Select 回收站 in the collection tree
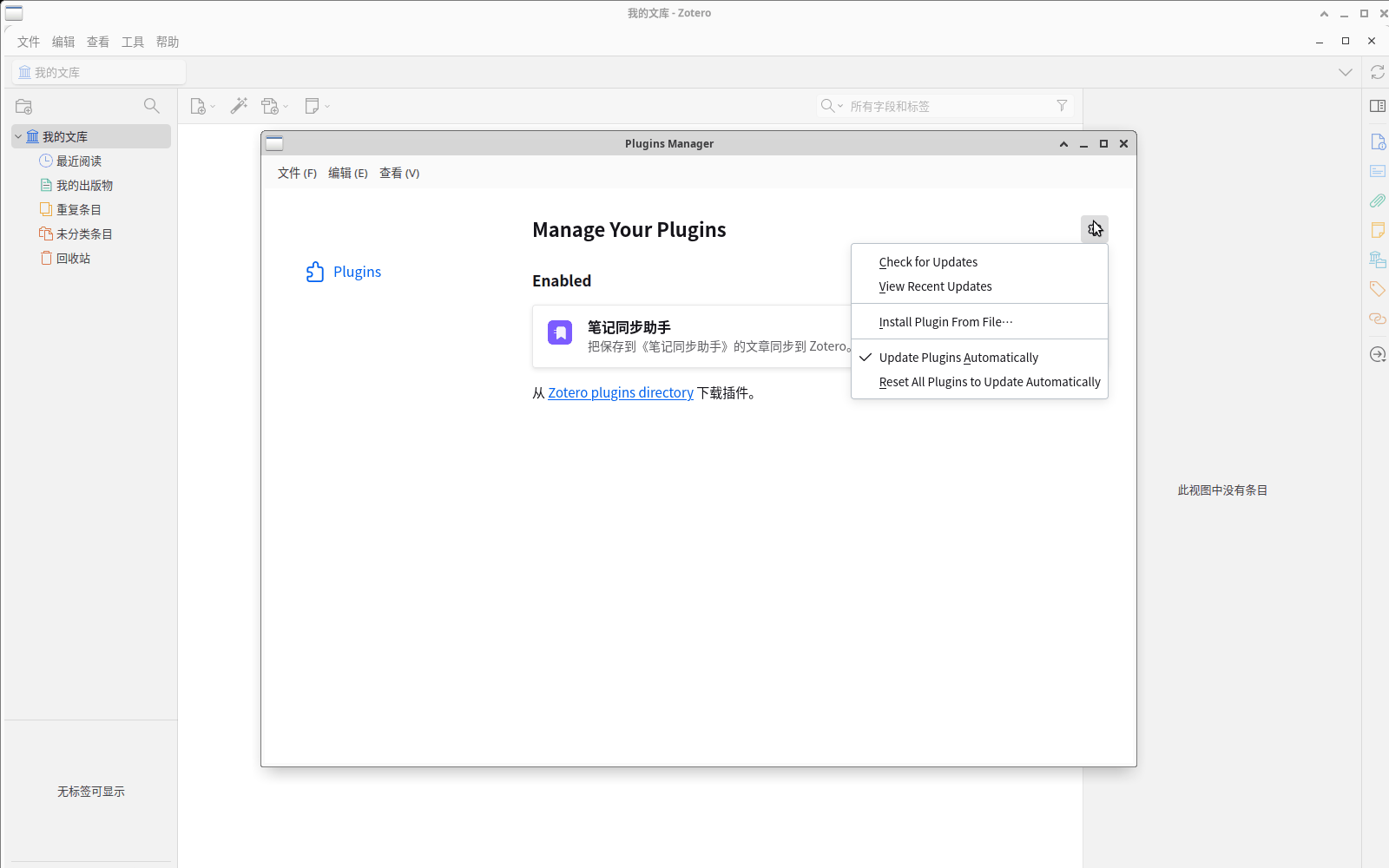The width and height of the screenshot is (1389, 868). point(91,258)
